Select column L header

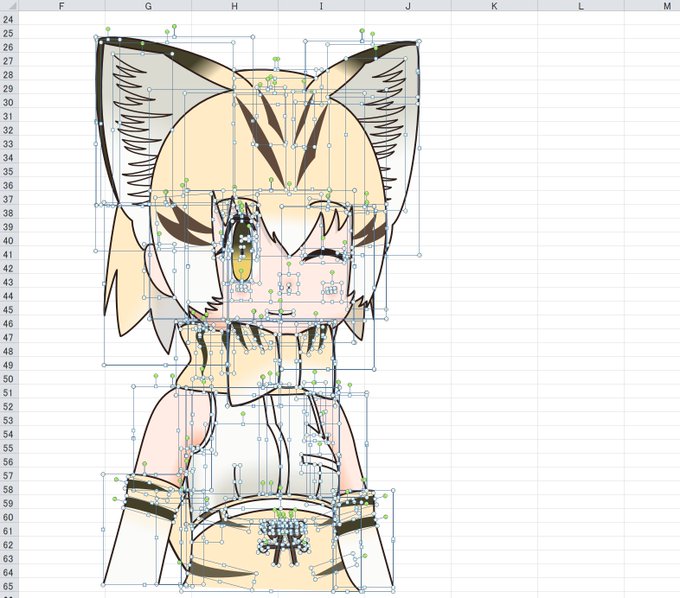[581, 6]
